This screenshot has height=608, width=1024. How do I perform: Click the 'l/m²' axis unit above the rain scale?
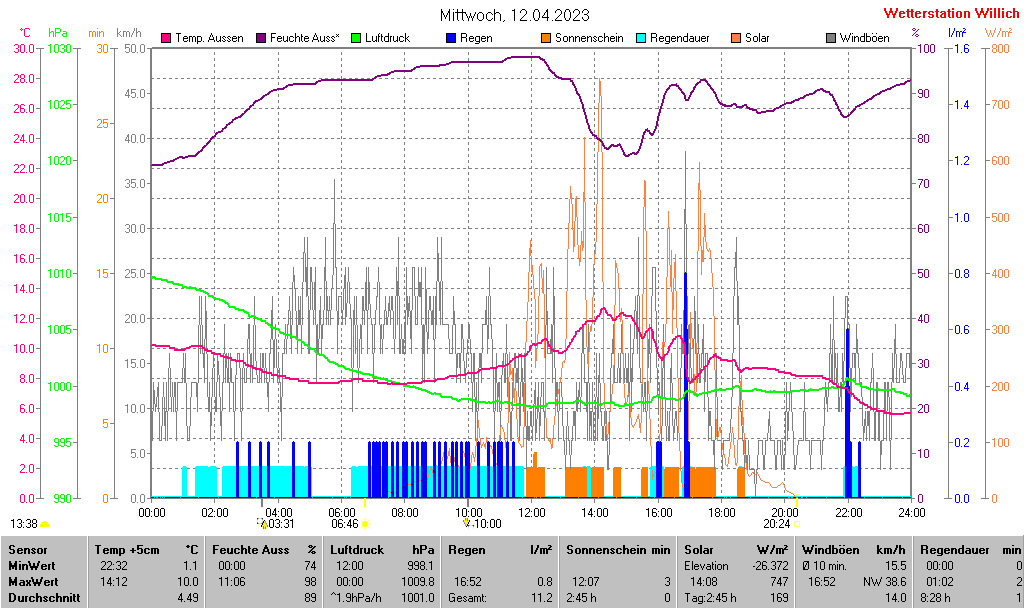pyautogui.click(x=957, y=33)
